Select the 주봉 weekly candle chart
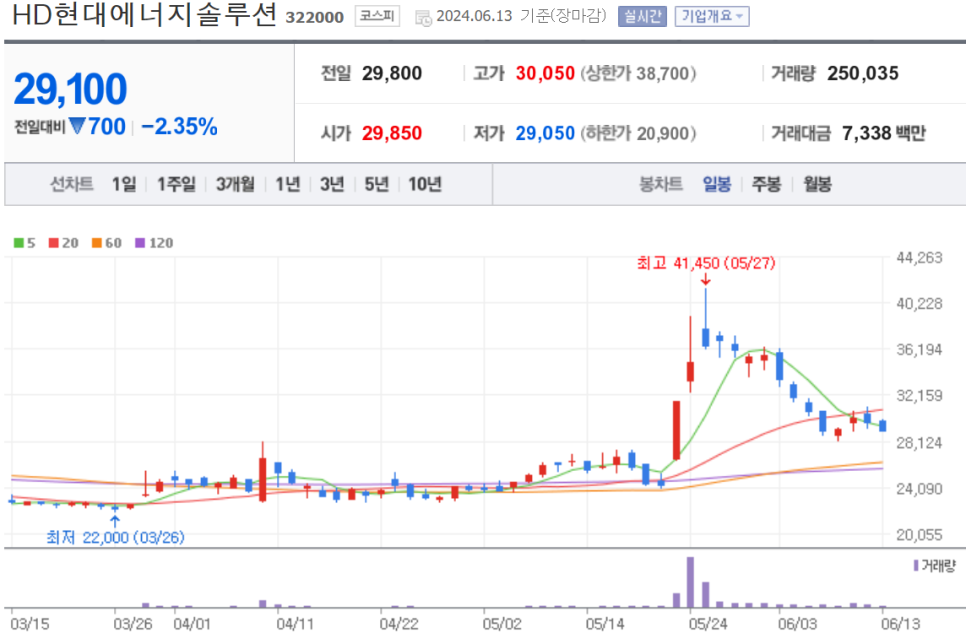 [x=766, y=184]
